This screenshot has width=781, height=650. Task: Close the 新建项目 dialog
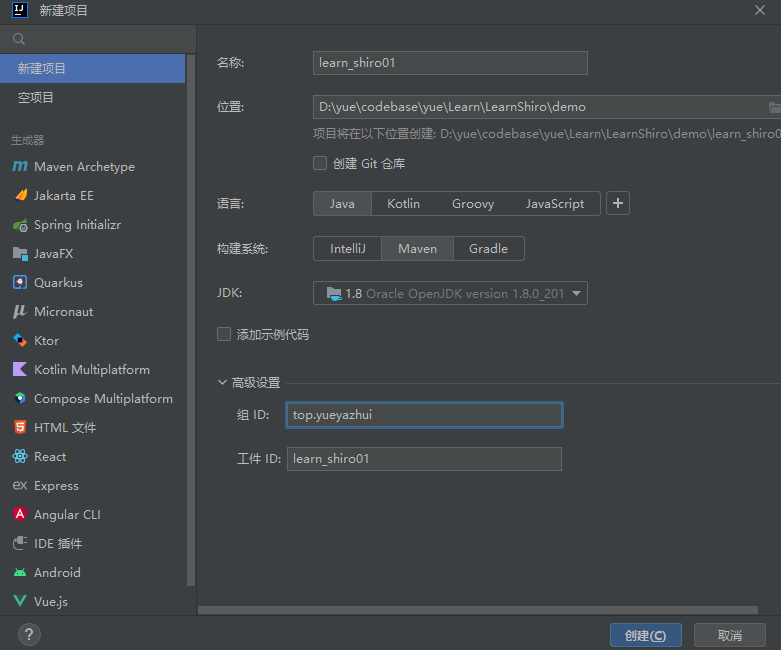tap(760, 10)
